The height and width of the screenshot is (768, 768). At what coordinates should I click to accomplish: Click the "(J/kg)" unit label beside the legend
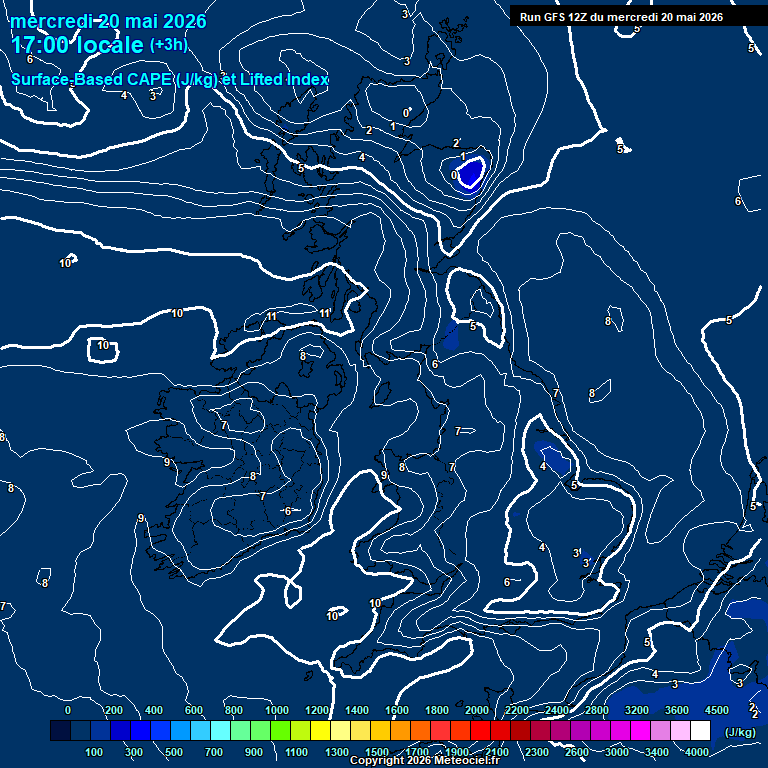pyautogui.click(x=740, y=733)
